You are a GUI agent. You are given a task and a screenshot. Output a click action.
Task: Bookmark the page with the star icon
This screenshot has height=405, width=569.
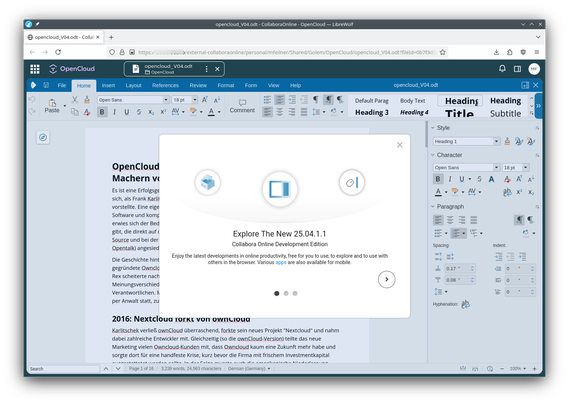point(442,52)
